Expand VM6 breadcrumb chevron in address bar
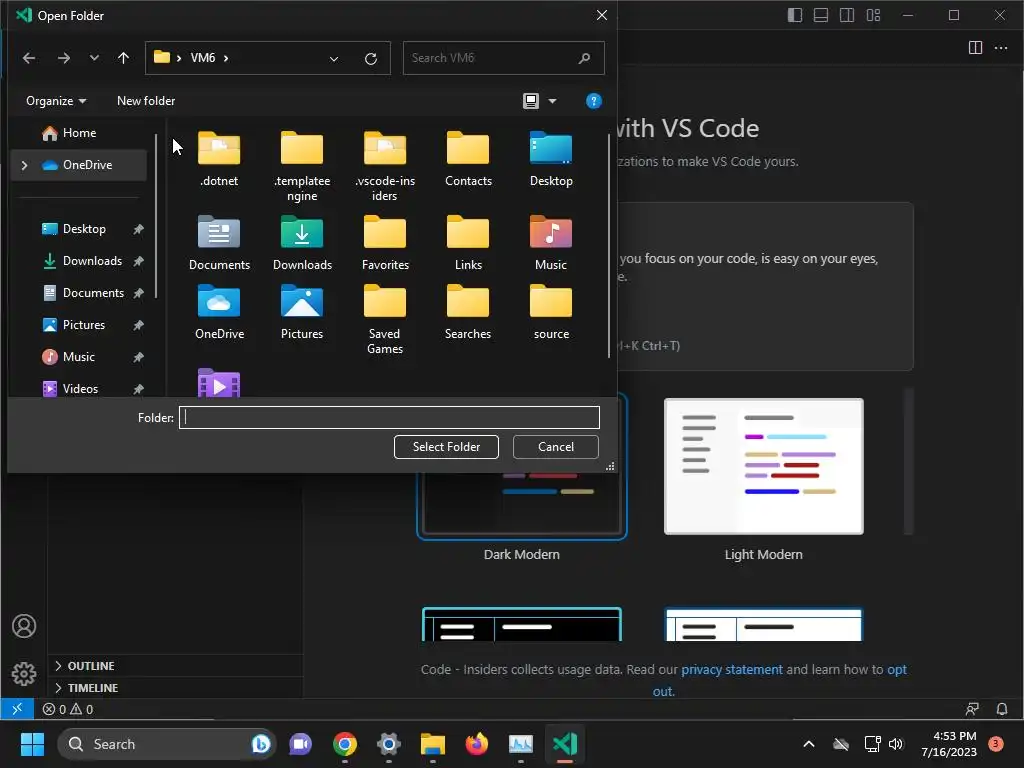The width and height of the screenshot is (1024, 768). [226, 58]
